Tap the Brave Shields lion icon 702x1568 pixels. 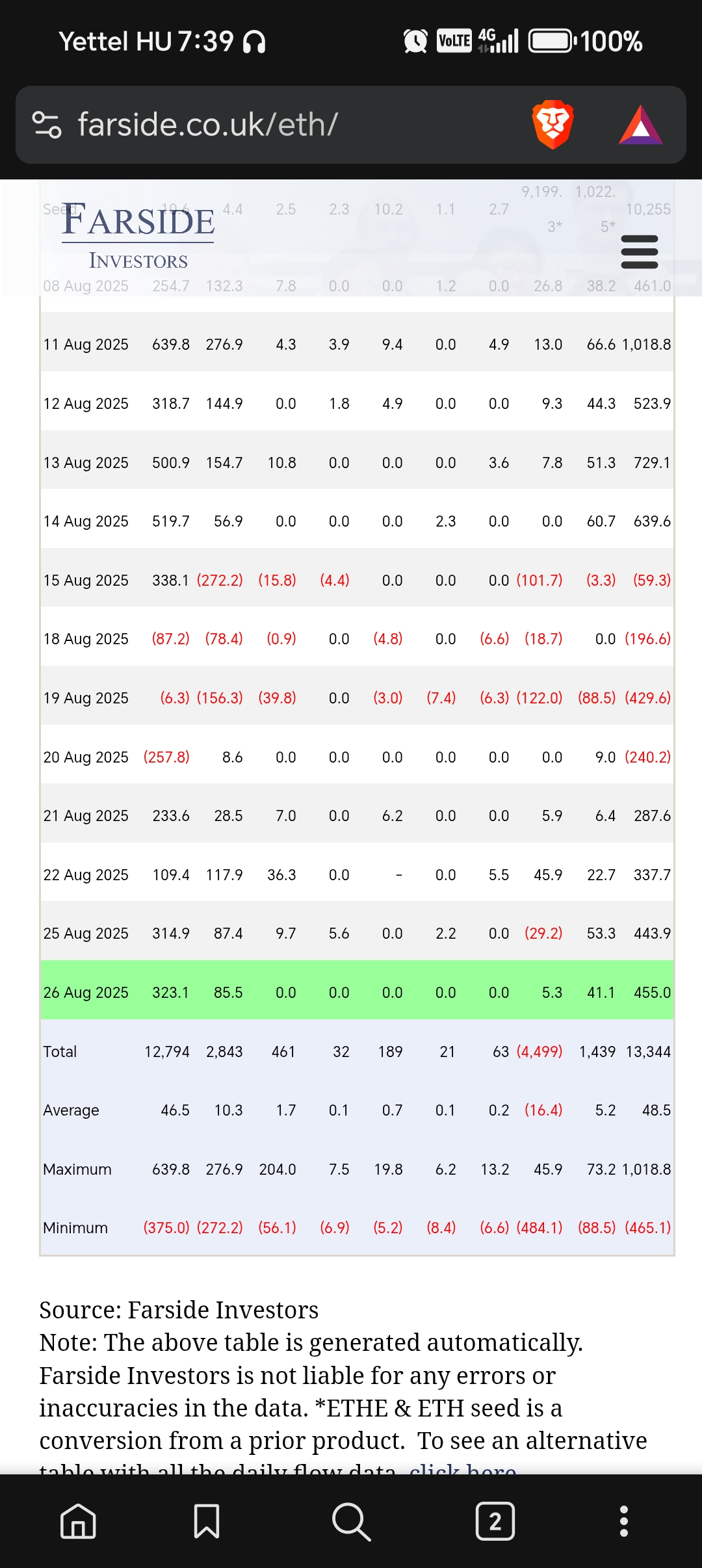pyautogui.click(x=552, y=124)
